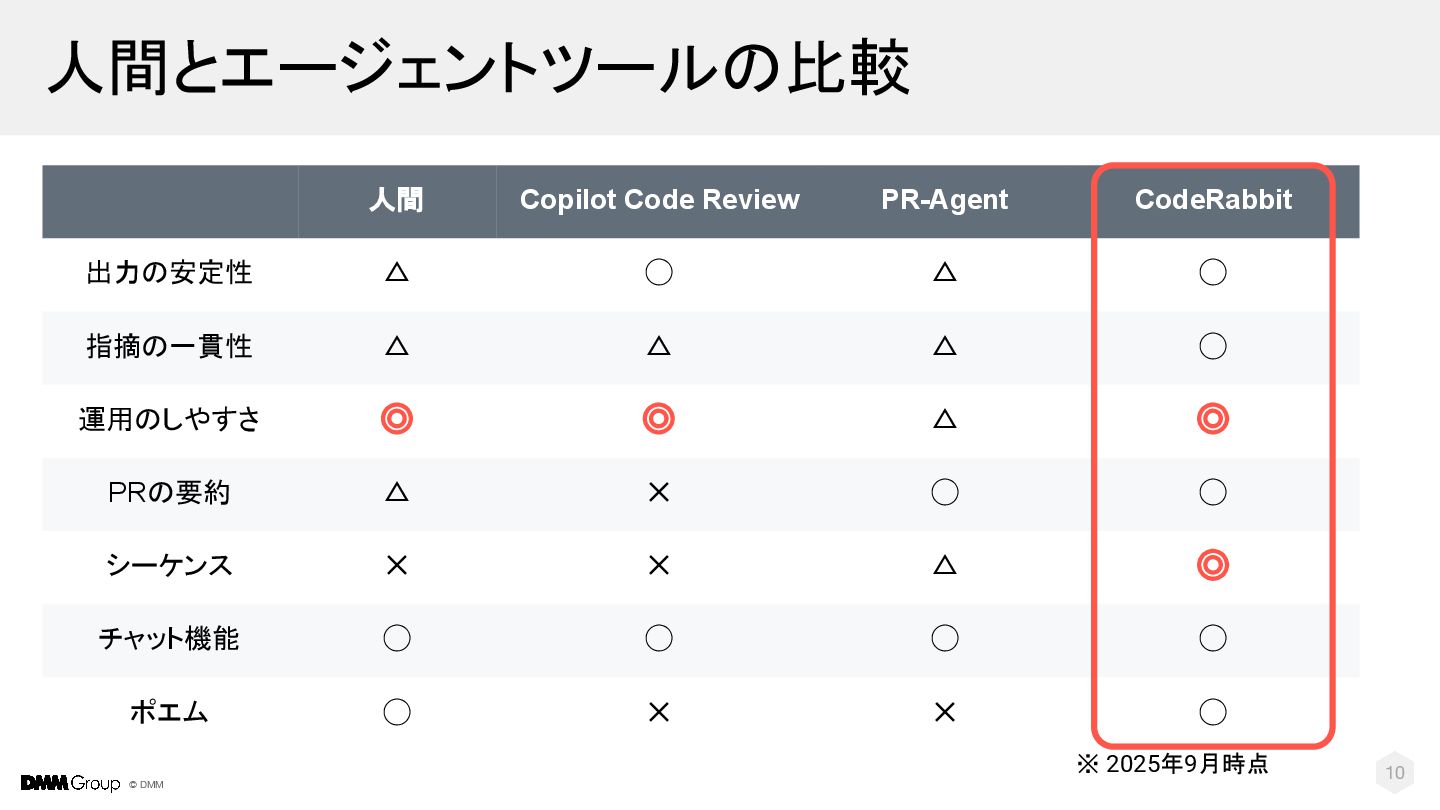Image resolution: width=1440 pixels, height=810 pixels.
Task: Select the PR-Agent column header
Action: pos(945,200)
